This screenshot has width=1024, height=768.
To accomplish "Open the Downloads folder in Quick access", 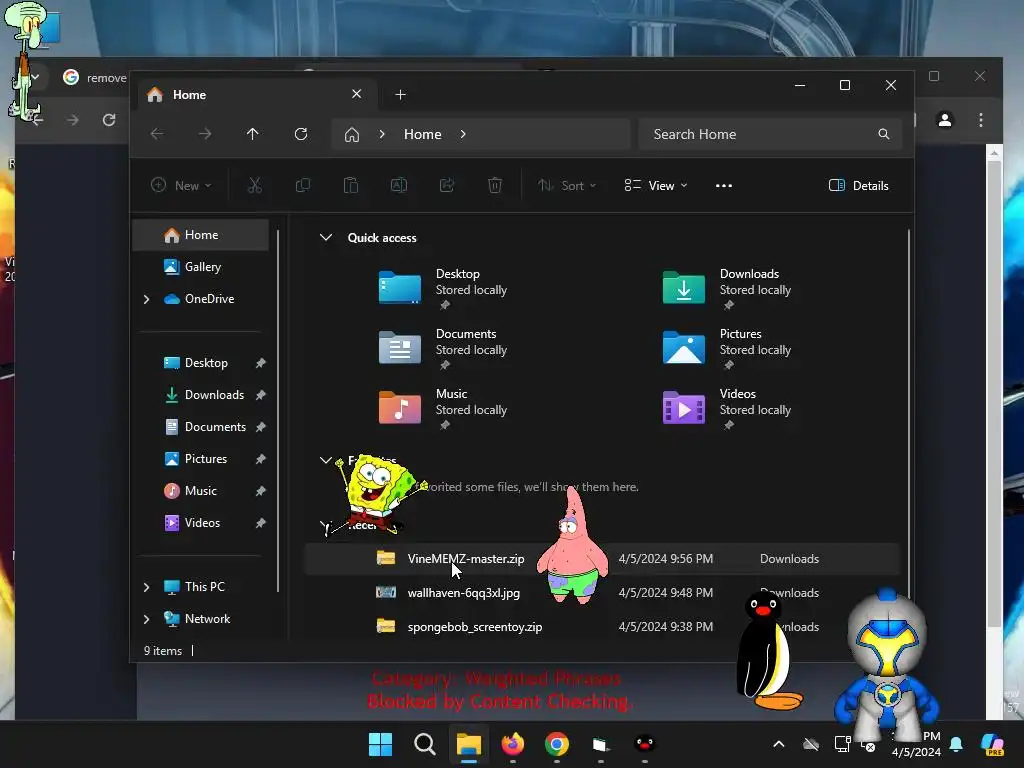I will pos(728,288).
